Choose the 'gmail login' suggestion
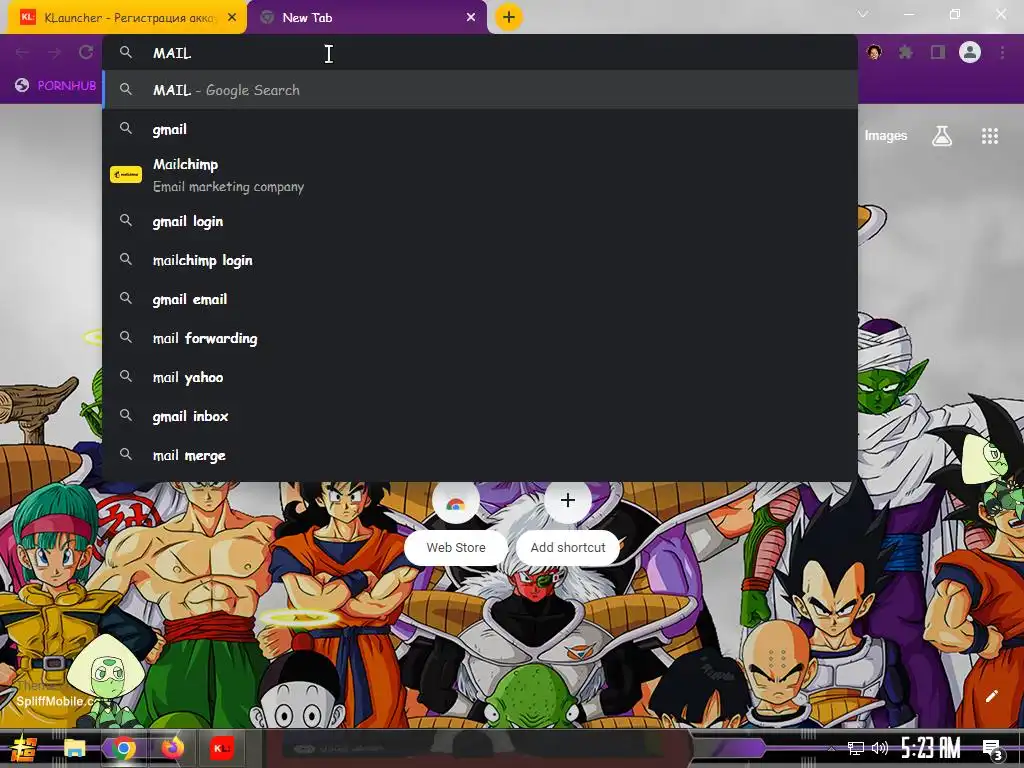This screenshot has width=1024, height=768. click(x=479, y=221)
